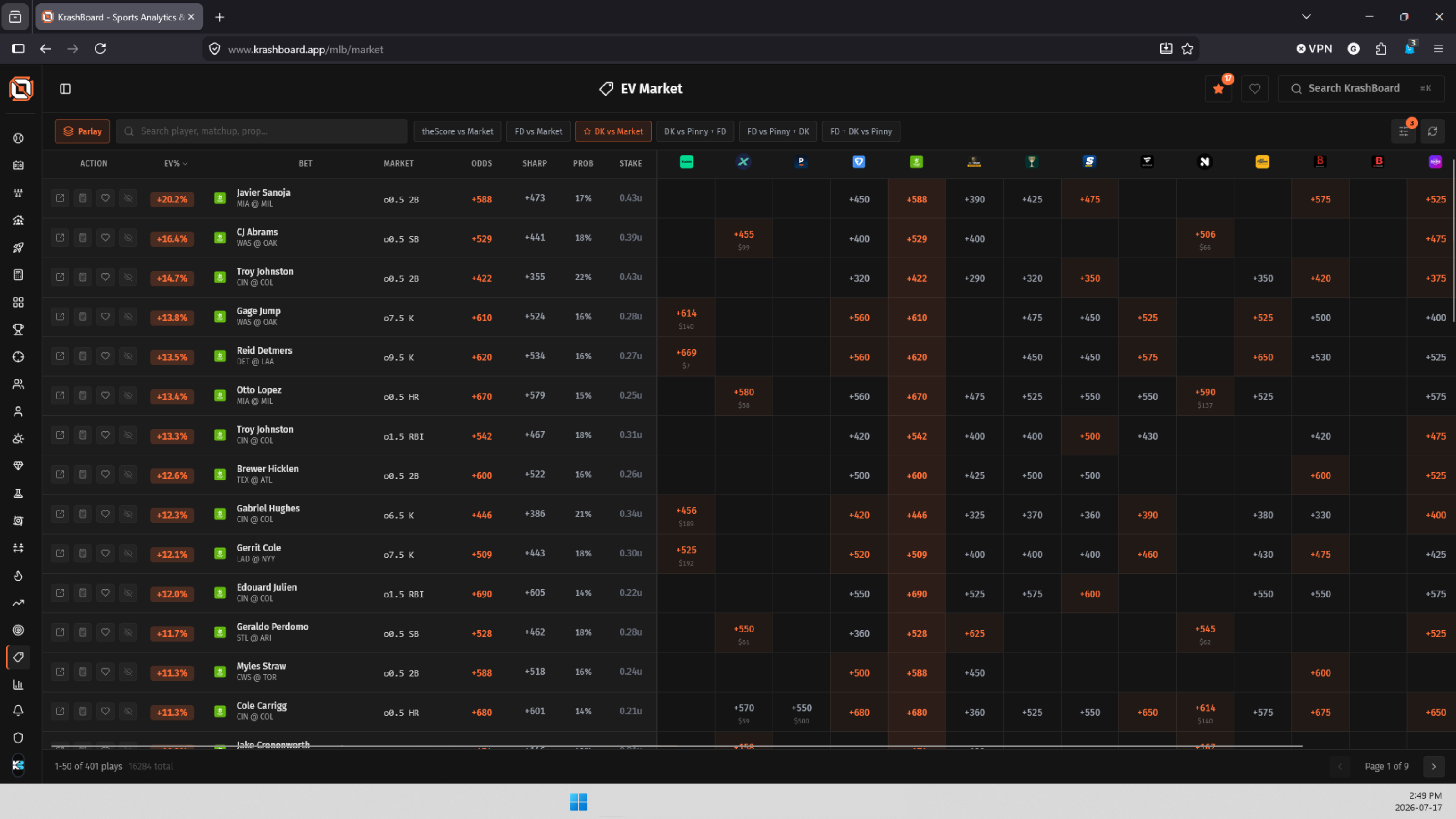Focus the Search player, matchup, prop field
Image resolution: width=1456 pixels, height=819 pixels.
click(262, 131)
